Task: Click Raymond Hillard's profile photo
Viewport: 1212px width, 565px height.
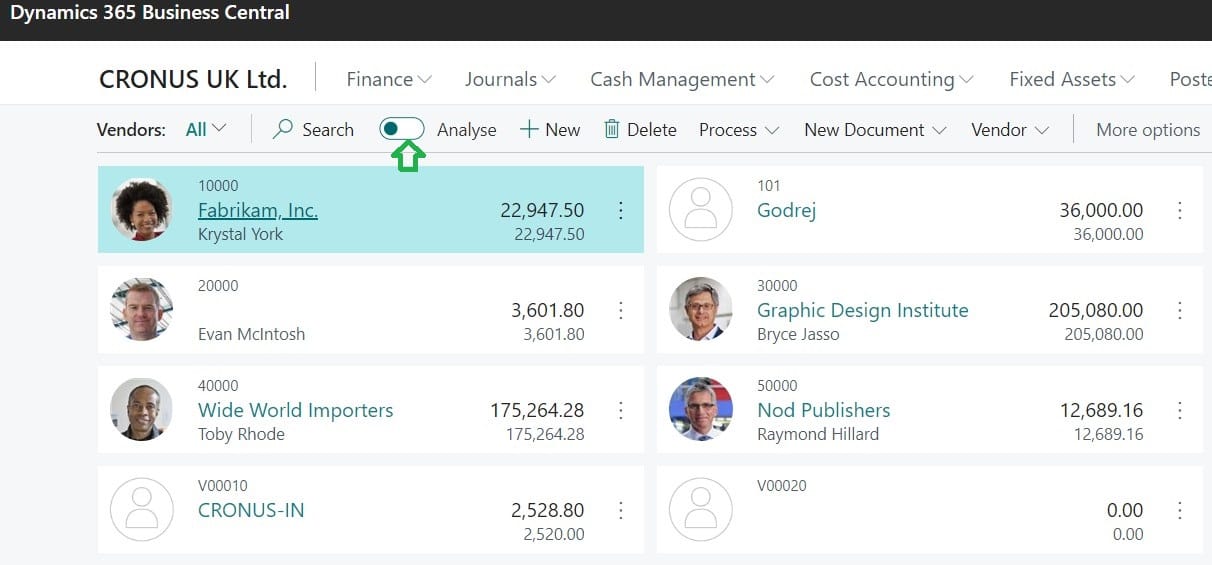Action: tap(701, 409)
